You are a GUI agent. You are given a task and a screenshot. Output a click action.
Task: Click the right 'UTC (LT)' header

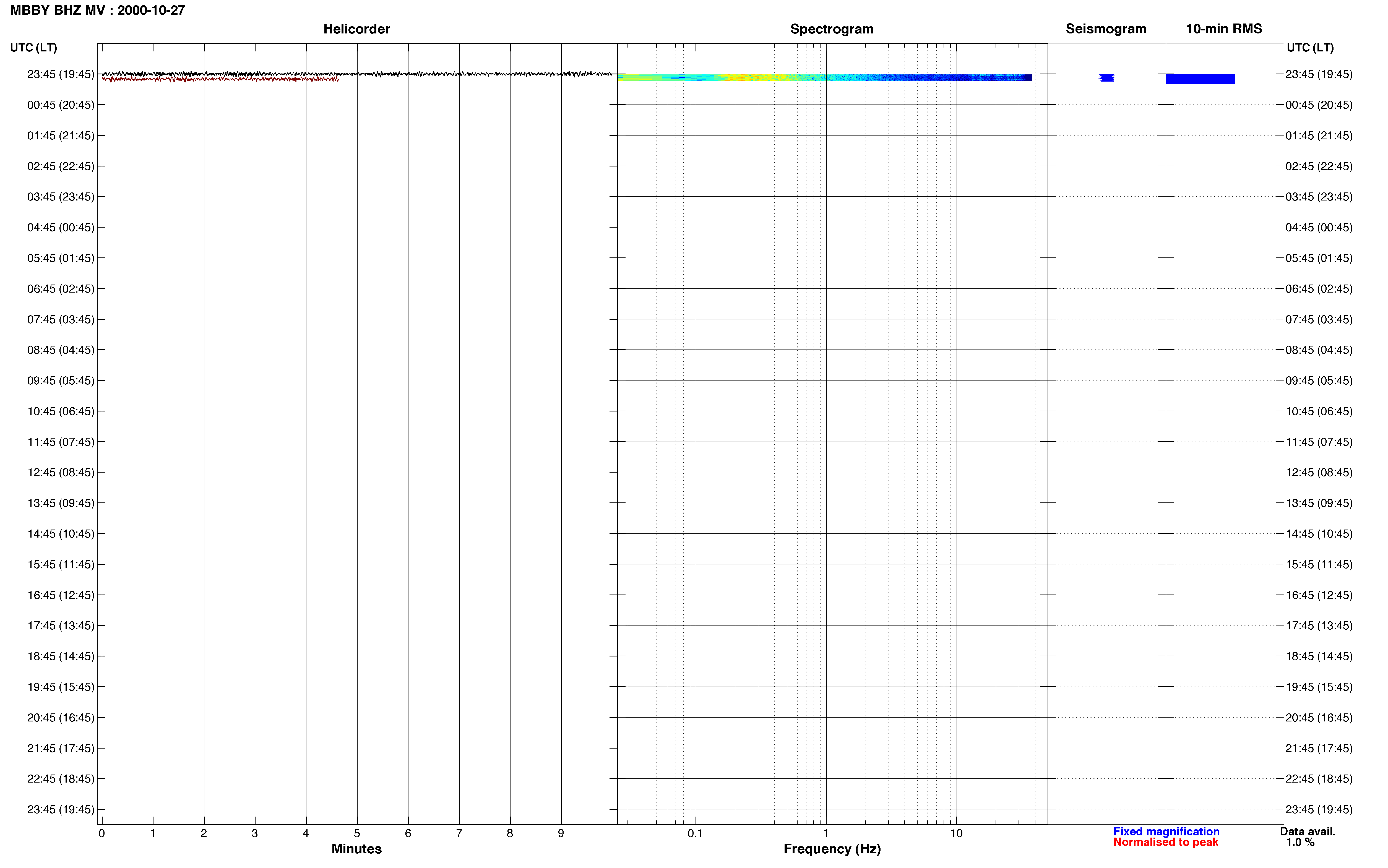(x=1311, y=48)
